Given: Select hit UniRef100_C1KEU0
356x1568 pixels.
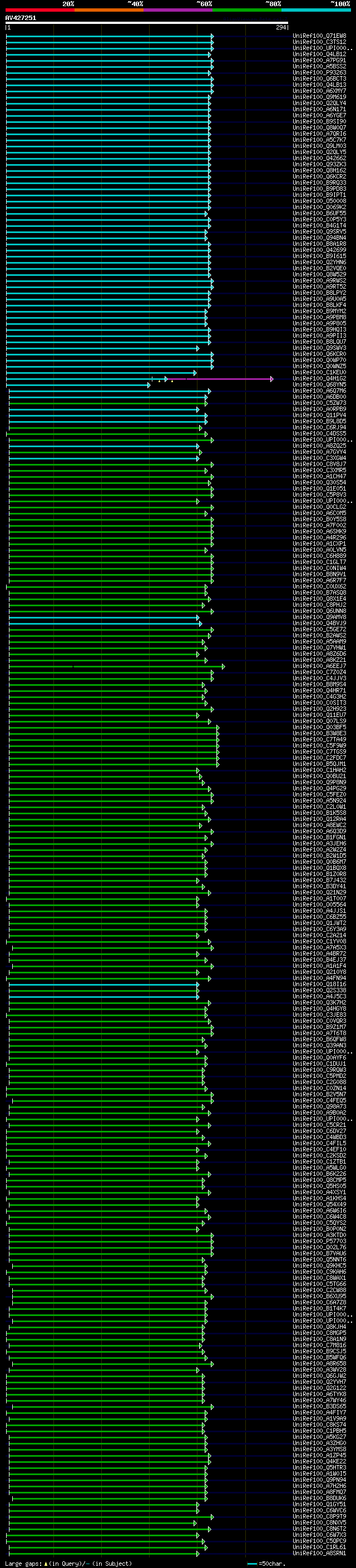Looking at the screenshot, I should tap(319, 373).
